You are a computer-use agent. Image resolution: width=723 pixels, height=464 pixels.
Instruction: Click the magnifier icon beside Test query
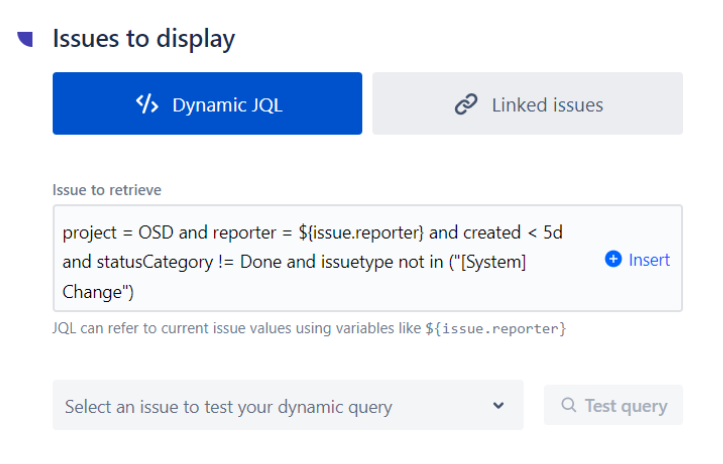[x=569, y=406]
